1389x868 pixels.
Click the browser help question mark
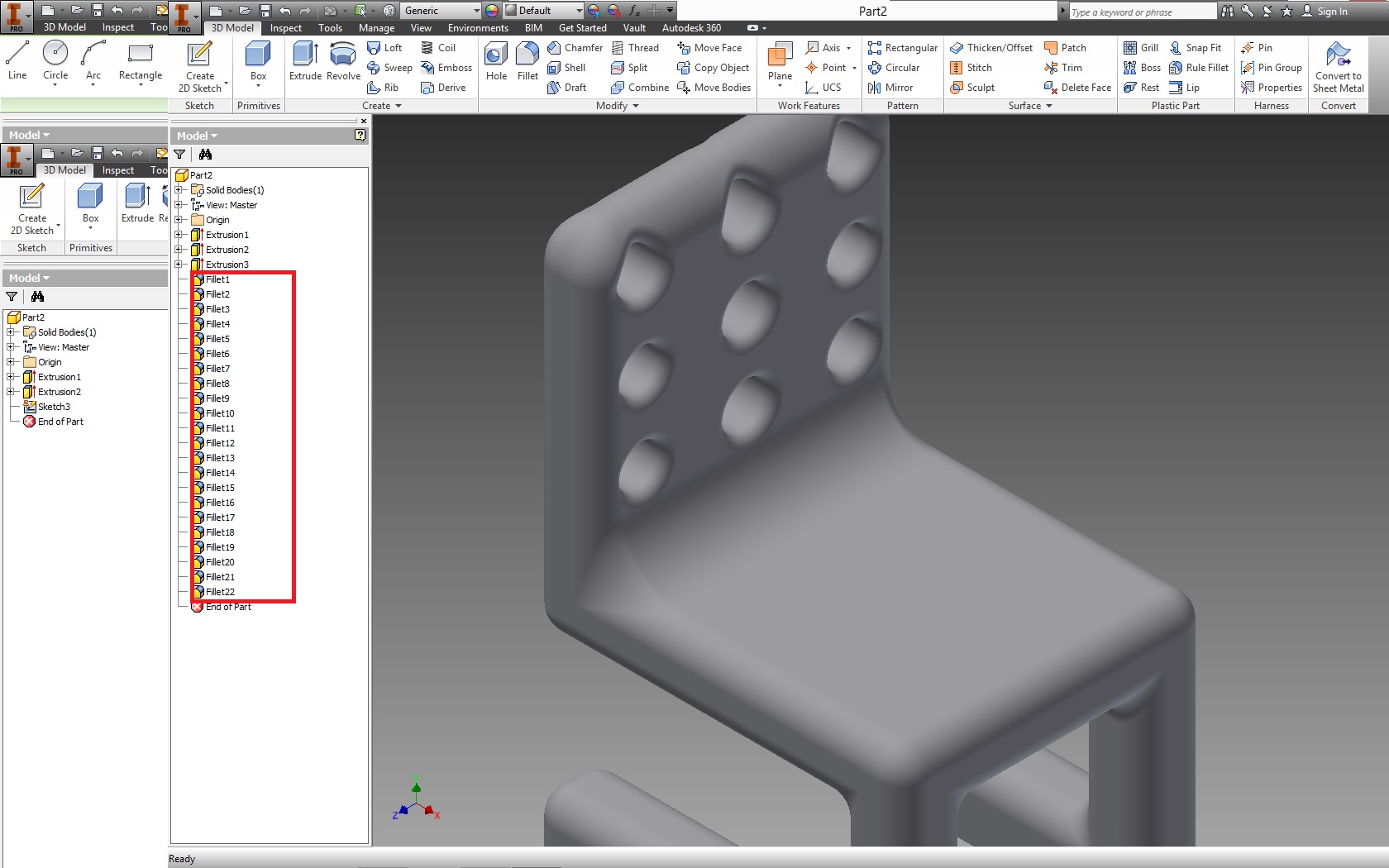tap(360, 136)
